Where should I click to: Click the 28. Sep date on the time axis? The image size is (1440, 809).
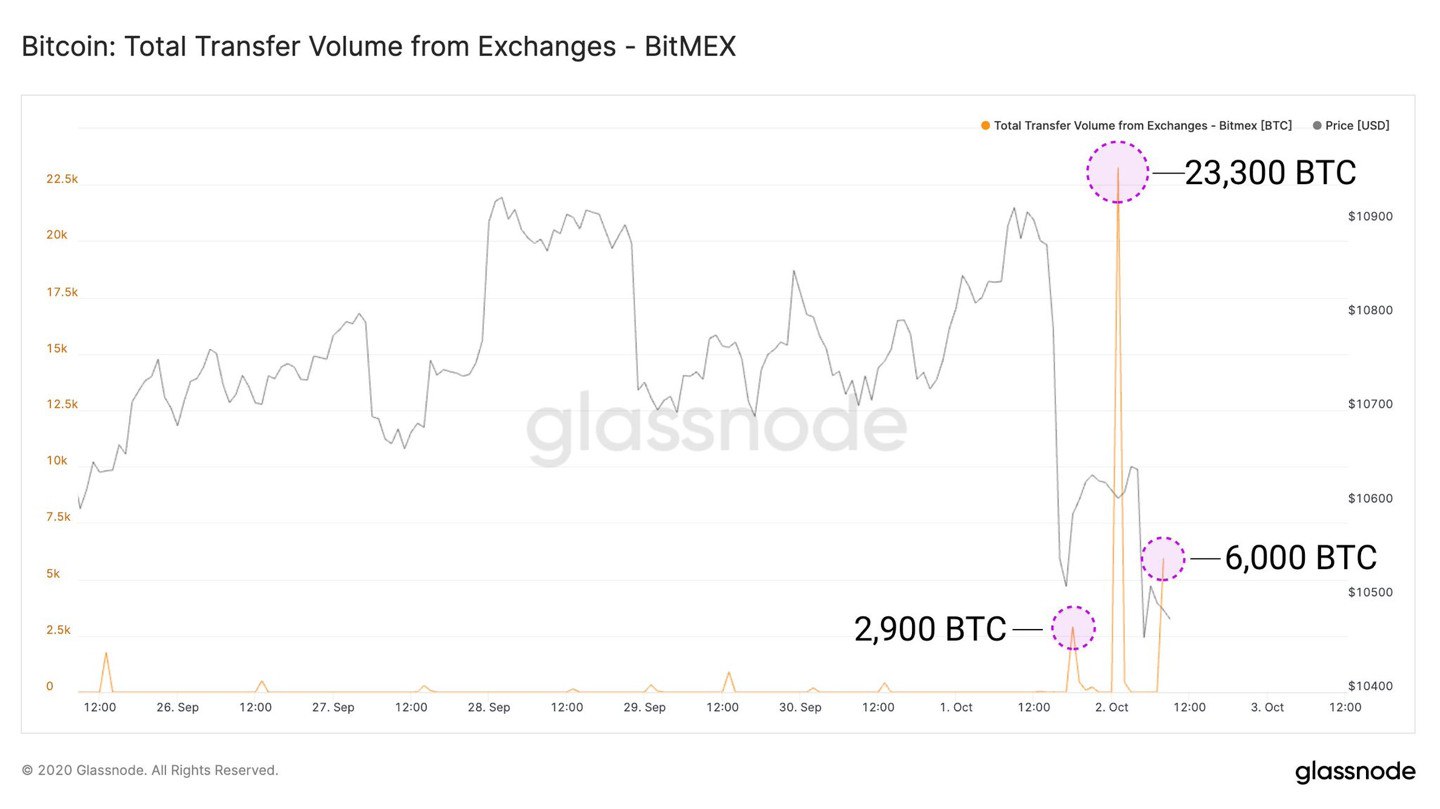click(x=489, y=707)
